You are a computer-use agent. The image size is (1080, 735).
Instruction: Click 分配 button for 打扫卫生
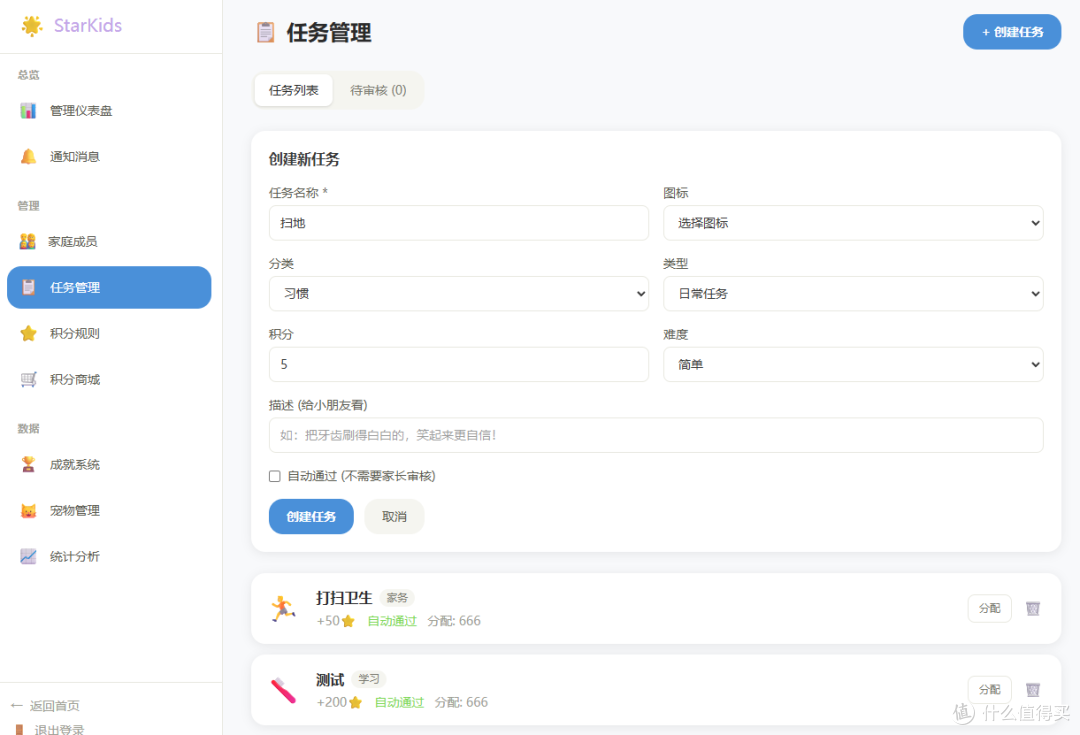pos(989,608)
